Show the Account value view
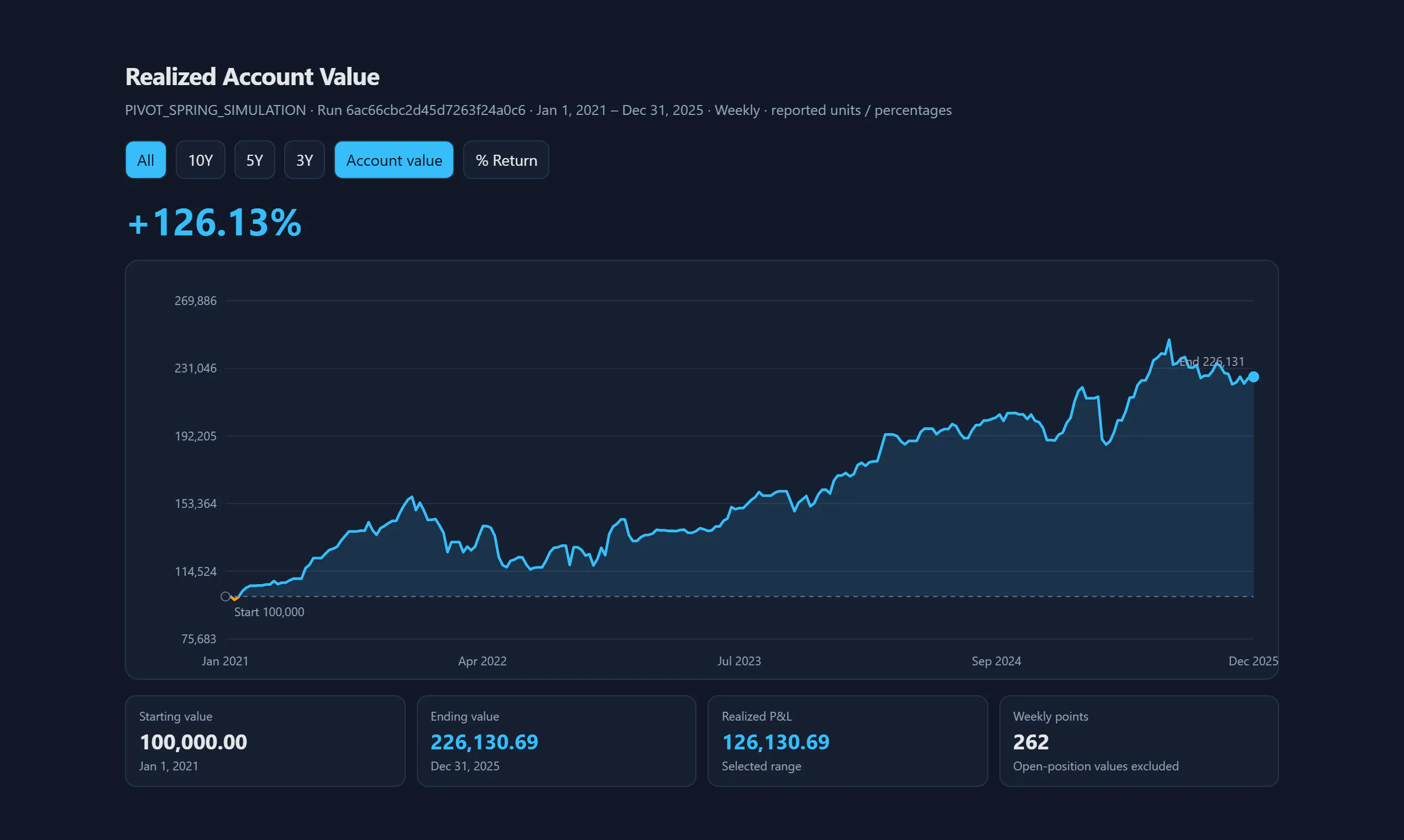The height and width of the screenshot is (840, 1404). tap(394, 160)
